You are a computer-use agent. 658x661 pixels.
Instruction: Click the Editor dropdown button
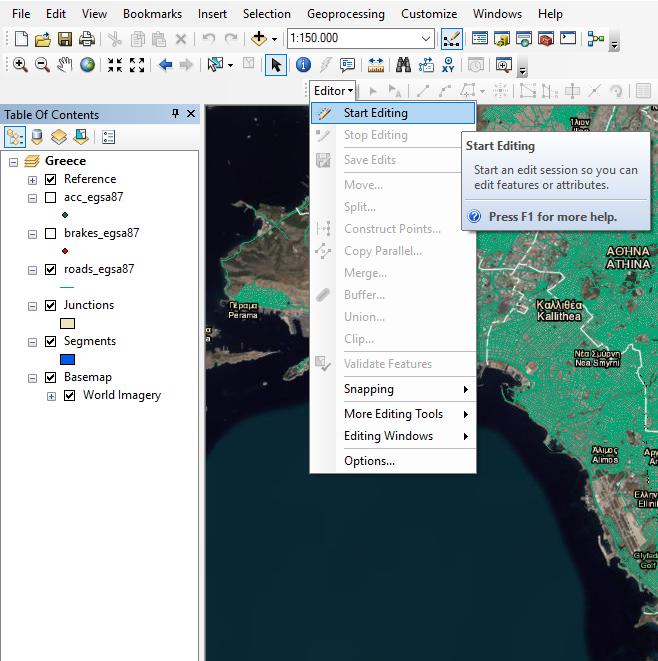pos(333,91)
